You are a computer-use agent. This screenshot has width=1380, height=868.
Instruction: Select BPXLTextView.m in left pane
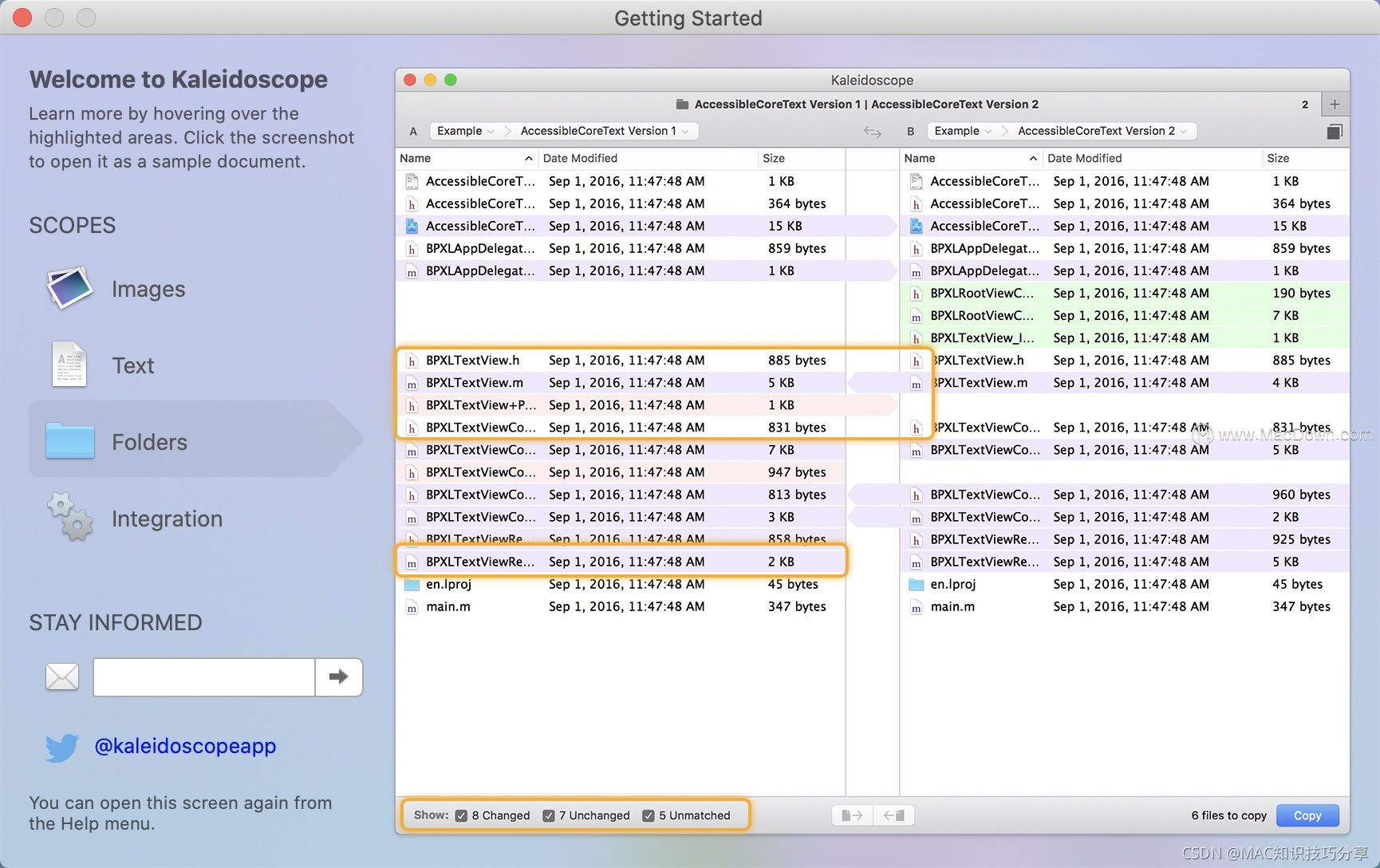[621, 383]
